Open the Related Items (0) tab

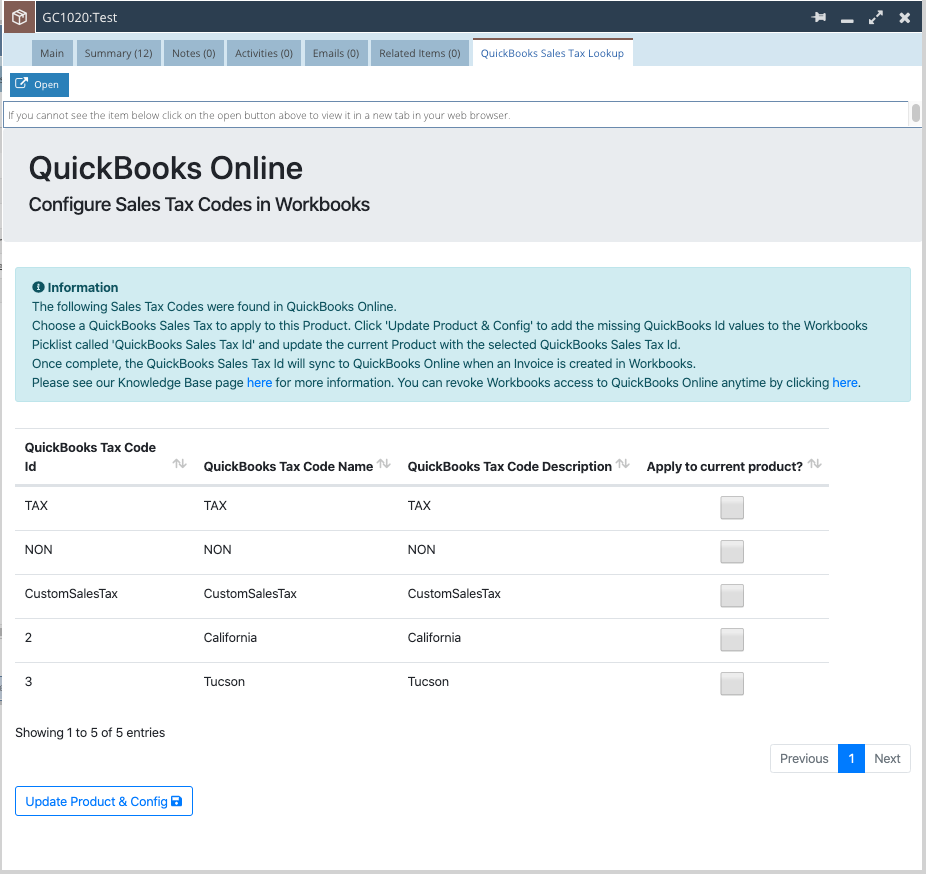coord(420,53)
